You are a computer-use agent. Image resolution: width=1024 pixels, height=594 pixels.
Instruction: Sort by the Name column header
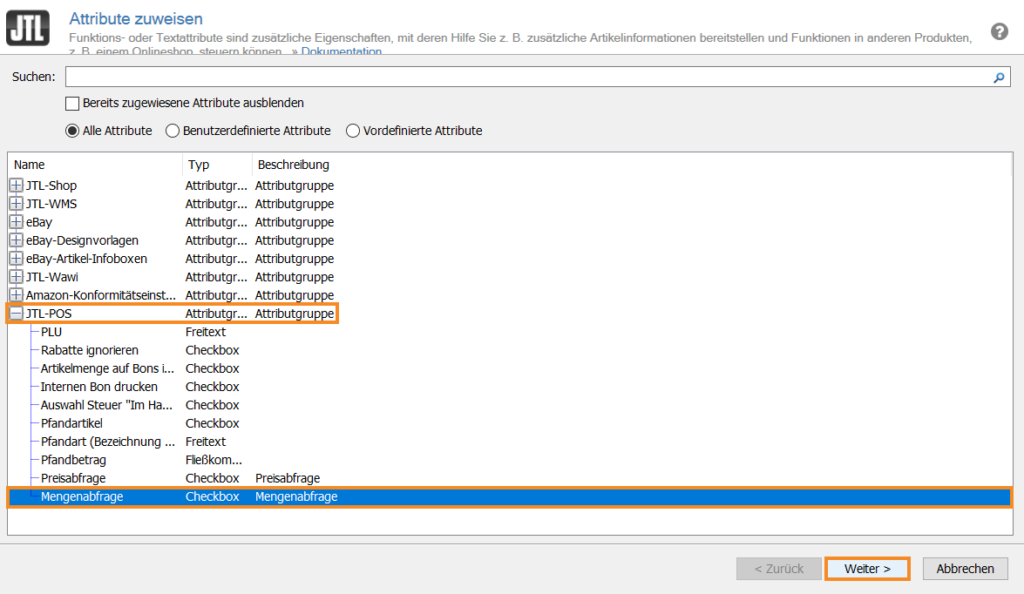(95, 165)
